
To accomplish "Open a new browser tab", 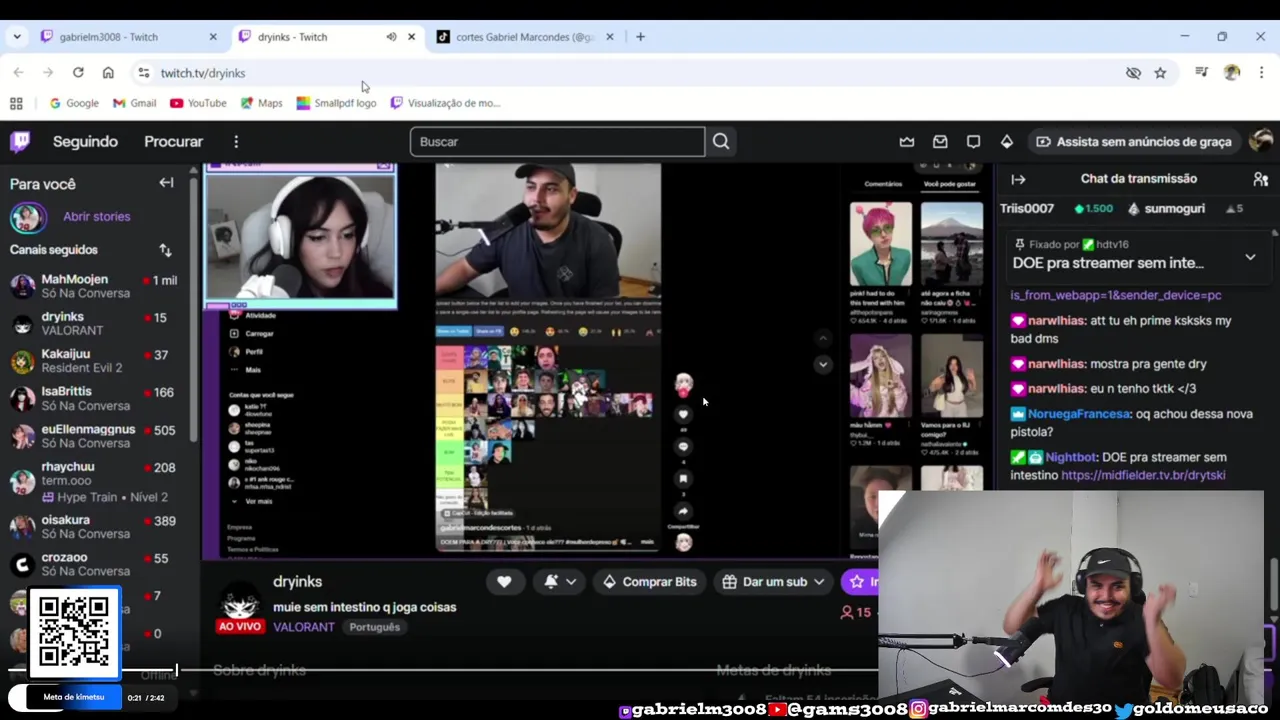I will 640,37.
